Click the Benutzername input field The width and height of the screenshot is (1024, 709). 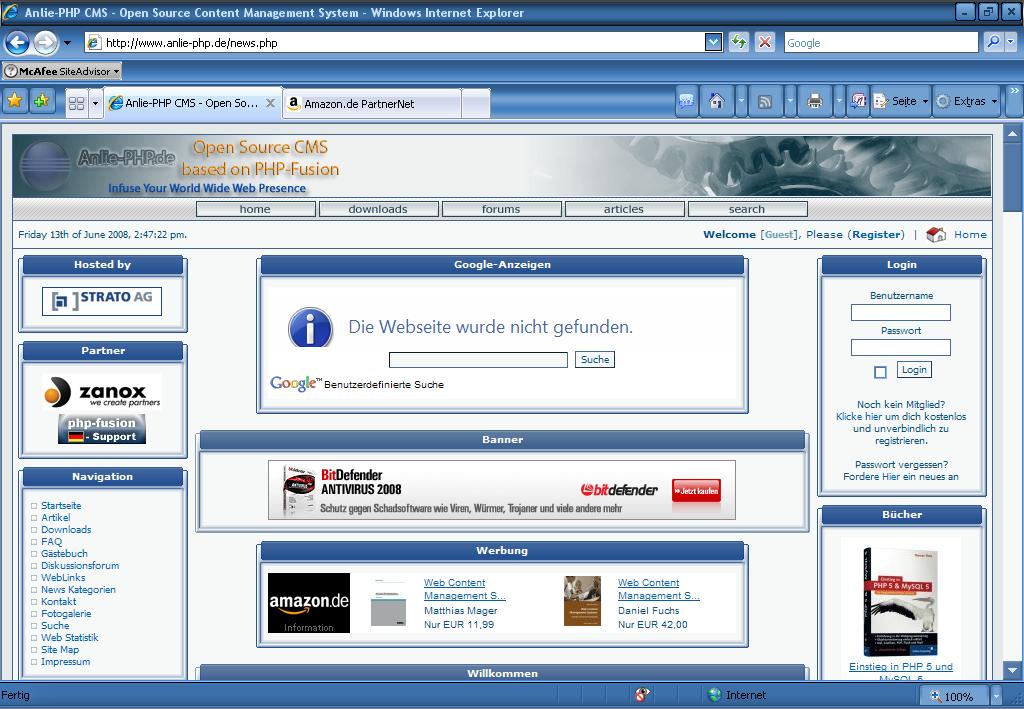point(900,312)
